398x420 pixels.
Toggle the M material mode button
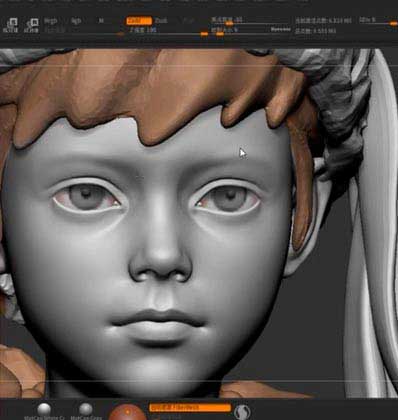(101, 21)
